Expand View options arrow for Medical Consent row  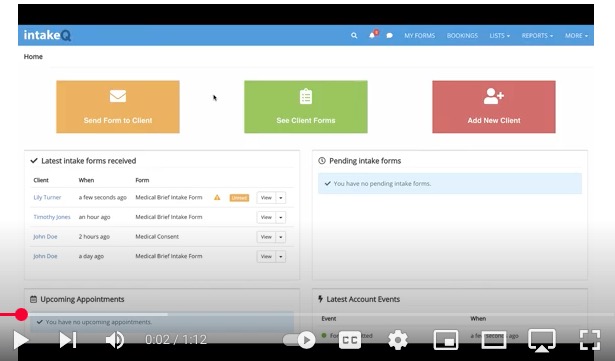click(x=280, y=237)
